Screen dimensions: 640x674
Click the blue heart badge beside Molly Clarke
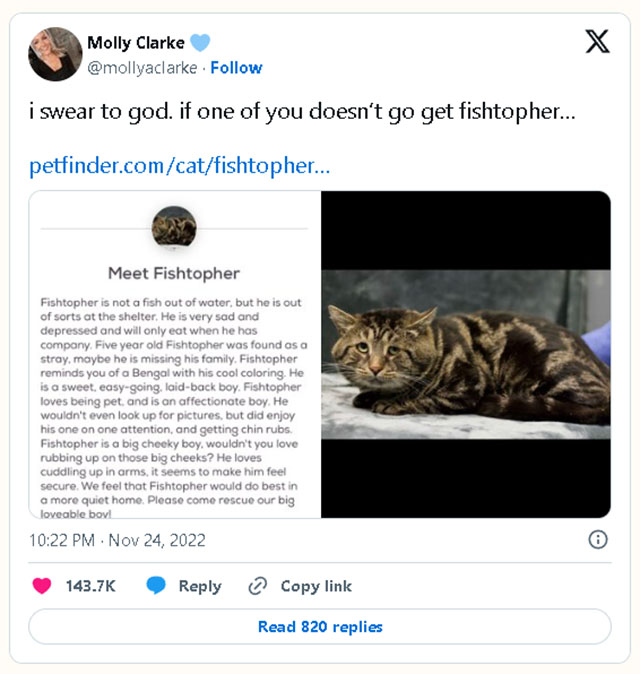200,42
